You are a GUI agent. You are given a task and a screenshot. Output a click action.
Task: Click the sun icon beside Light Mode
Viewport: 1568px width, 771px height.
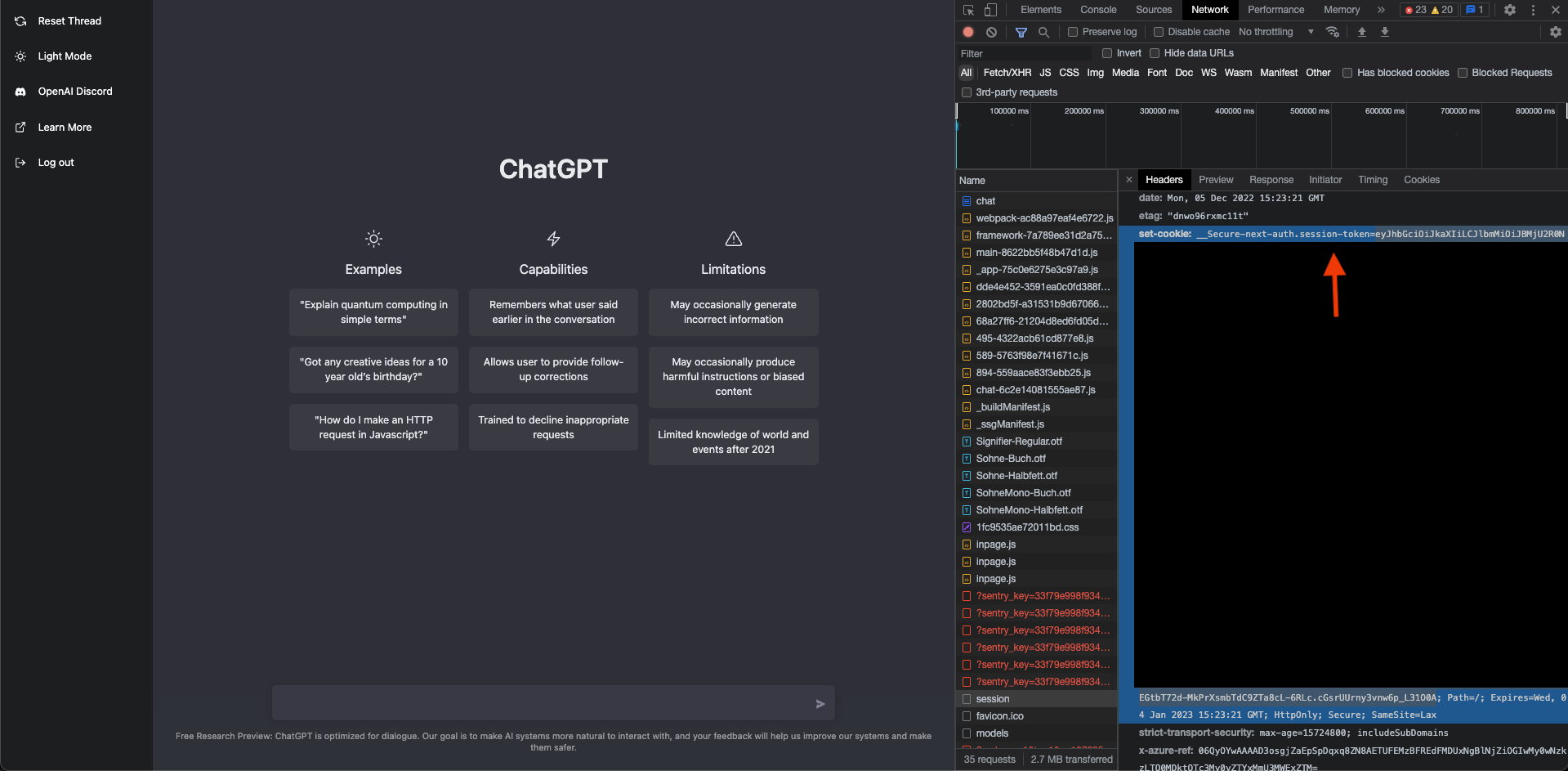20,56
